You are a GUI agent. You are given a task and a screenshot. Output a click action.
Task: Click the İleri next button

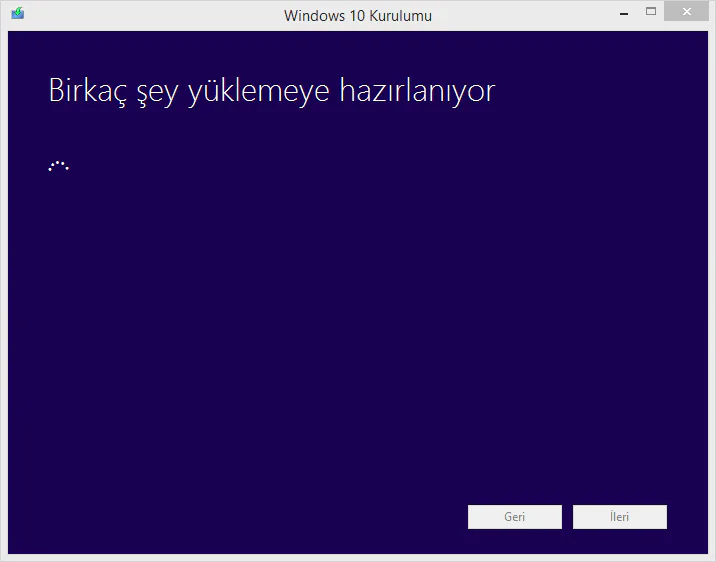[620, 517]
